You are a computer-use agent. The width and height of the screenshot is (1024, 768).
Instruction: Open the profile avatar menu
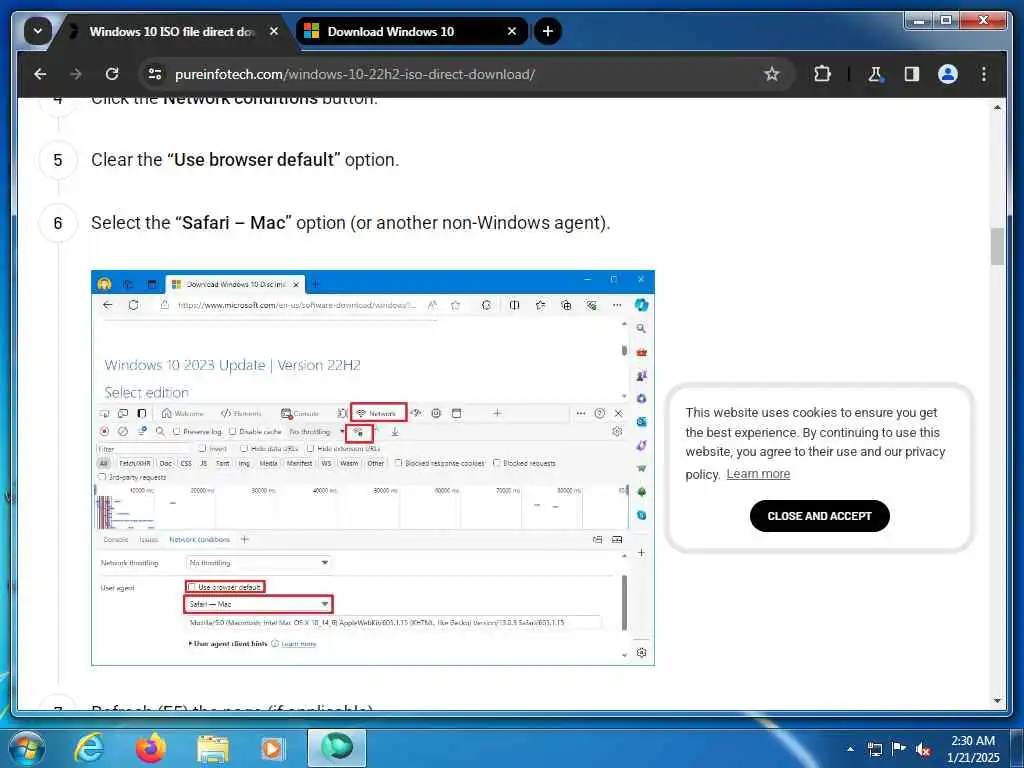pyautogui.click(x=948, y=74)
